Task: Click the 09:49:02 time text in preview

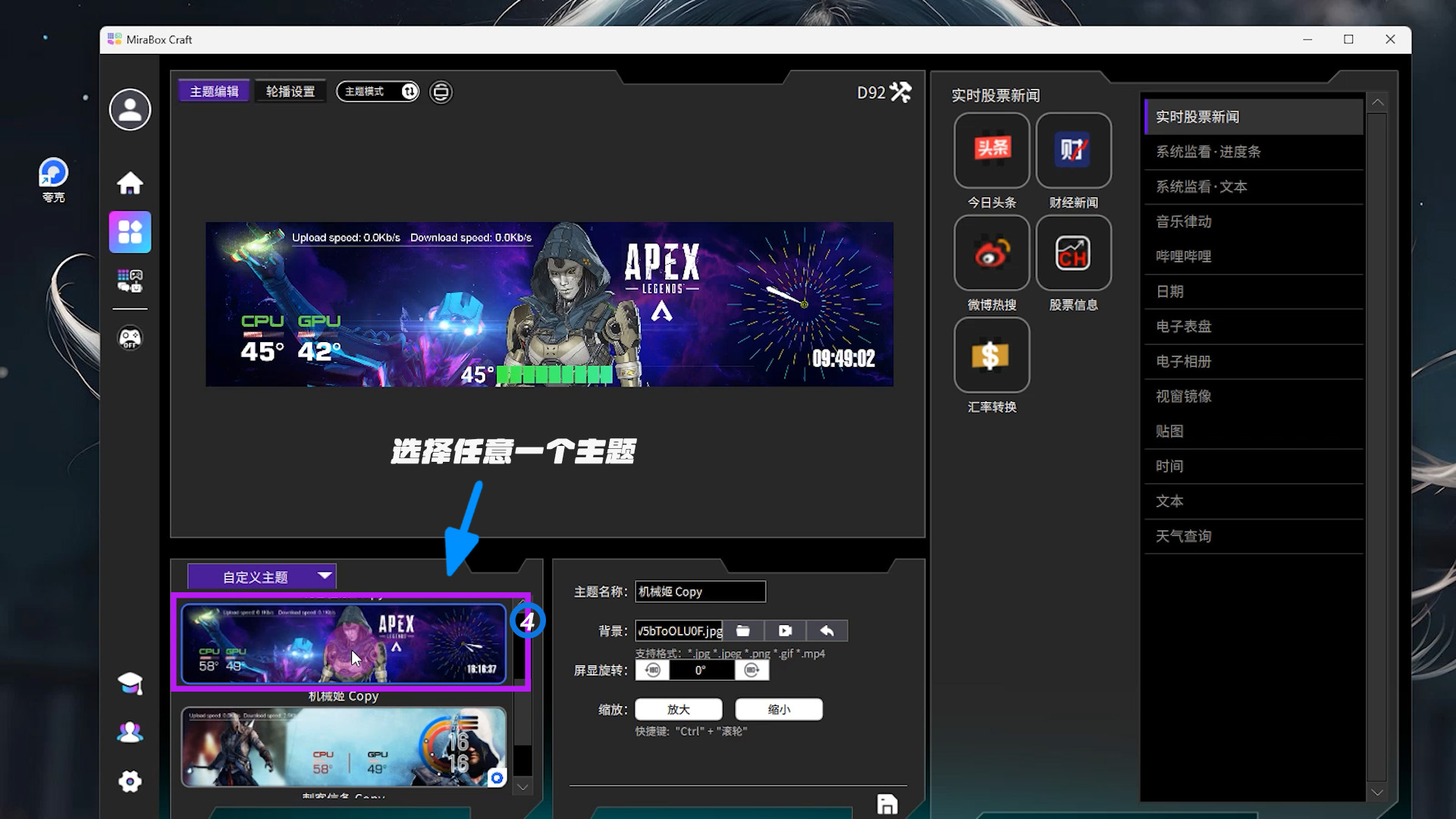Action: point(843,359)
